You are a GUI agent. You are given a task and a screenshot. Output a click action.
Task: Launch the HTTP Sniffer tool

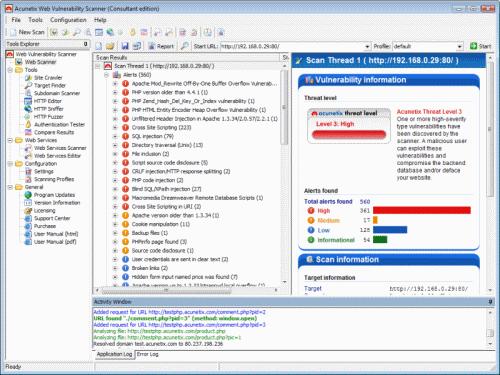coord(48,109)
